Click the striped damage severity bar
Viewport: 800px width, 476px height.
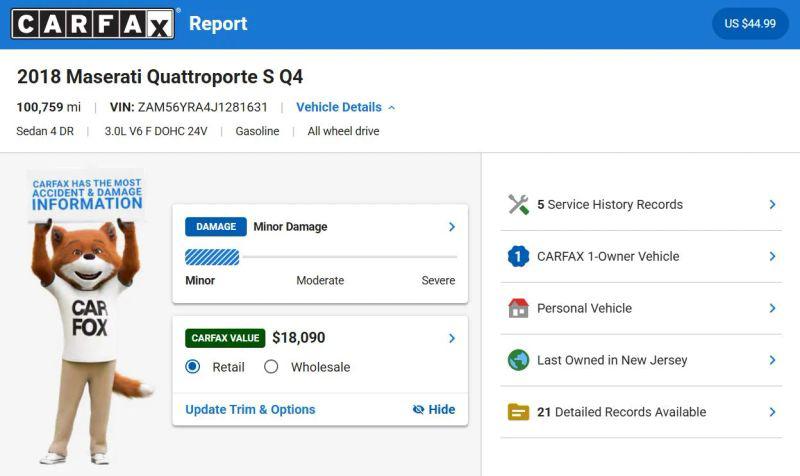212,257
